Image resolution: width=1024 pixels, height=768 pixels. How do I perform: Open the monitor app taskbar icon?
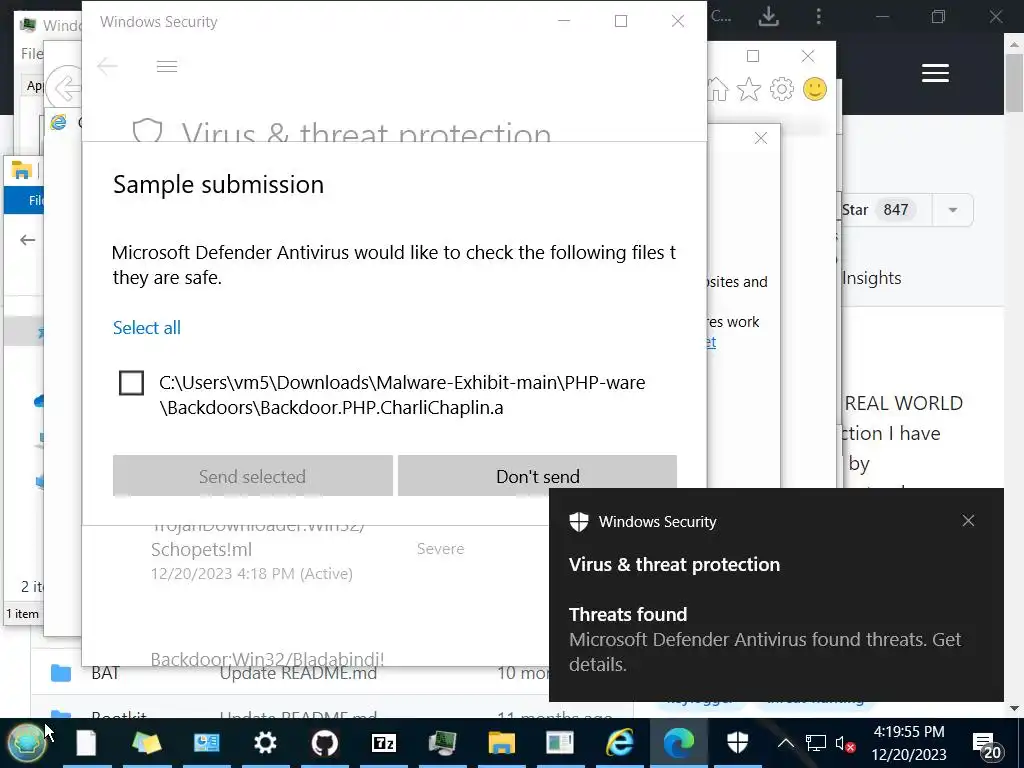tap(443, 743)
